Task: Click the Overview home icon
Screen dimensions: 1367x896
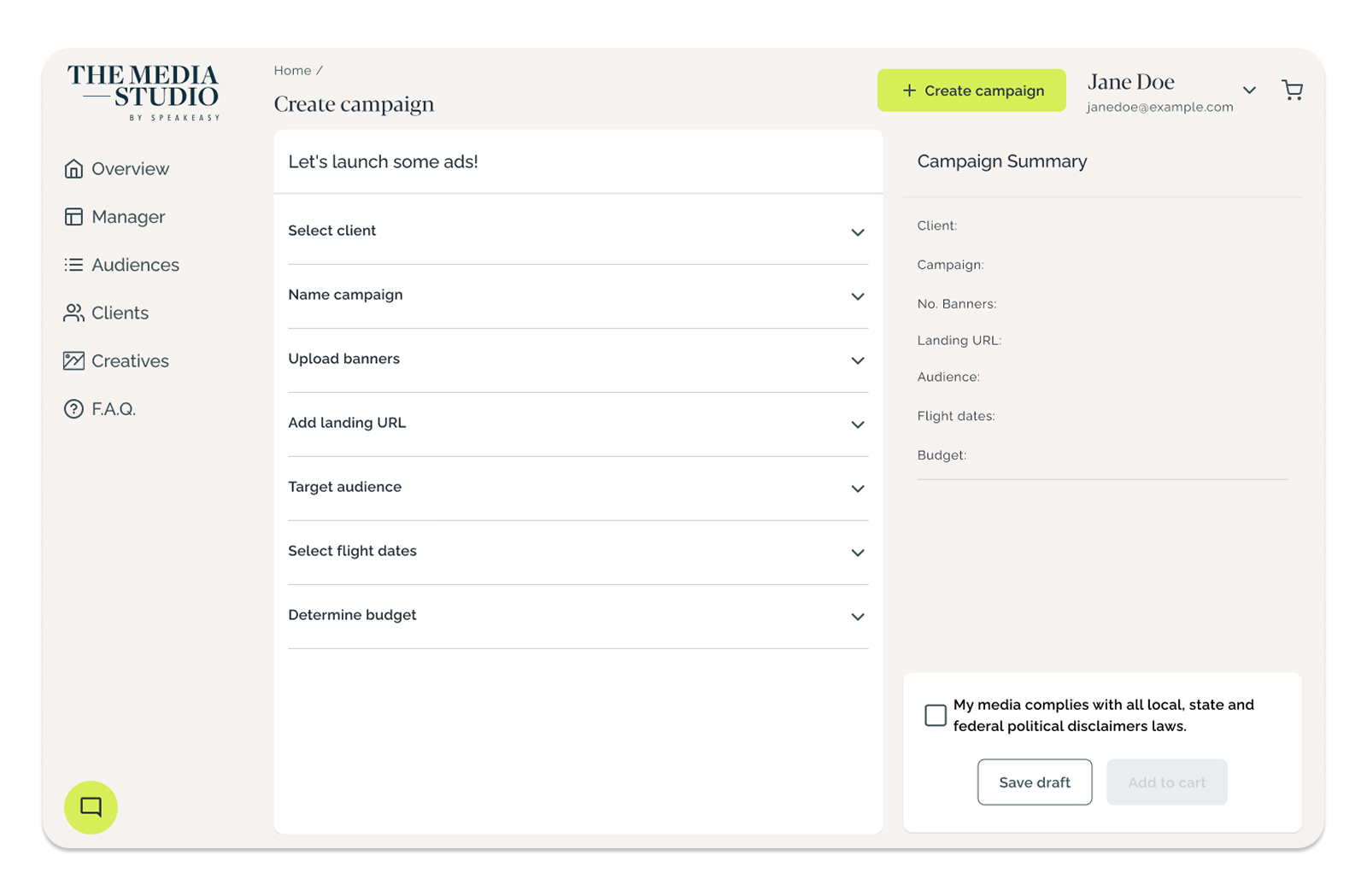Action: pos(73,168)
